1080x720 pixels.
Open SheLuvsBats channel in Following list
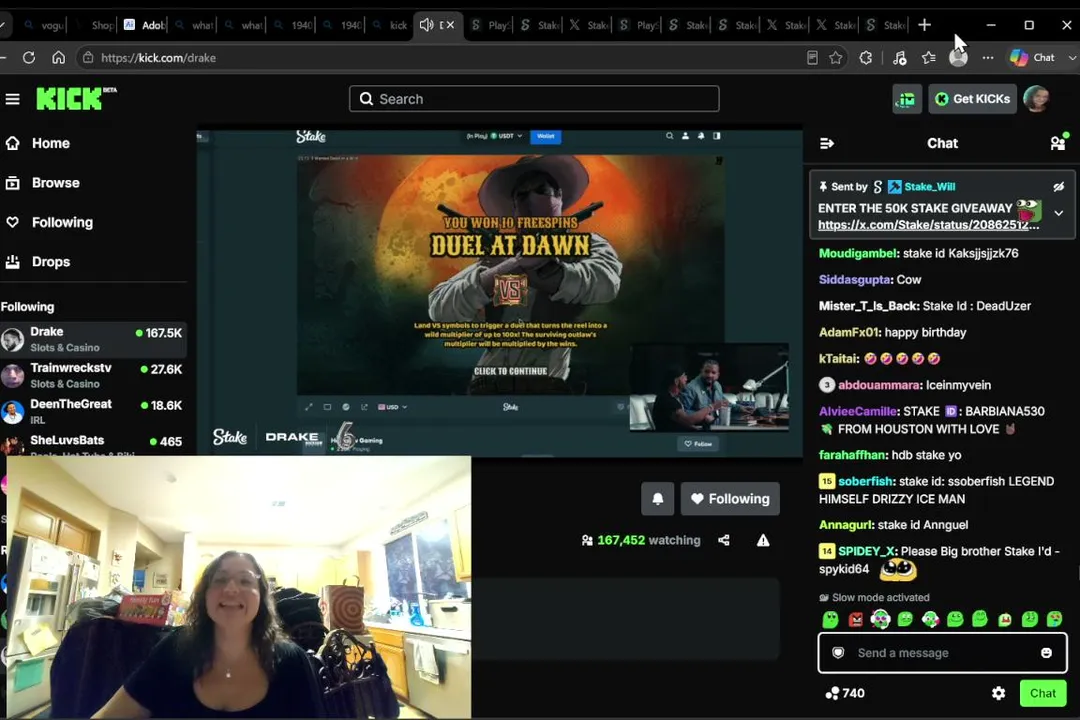tap(93, 443)
